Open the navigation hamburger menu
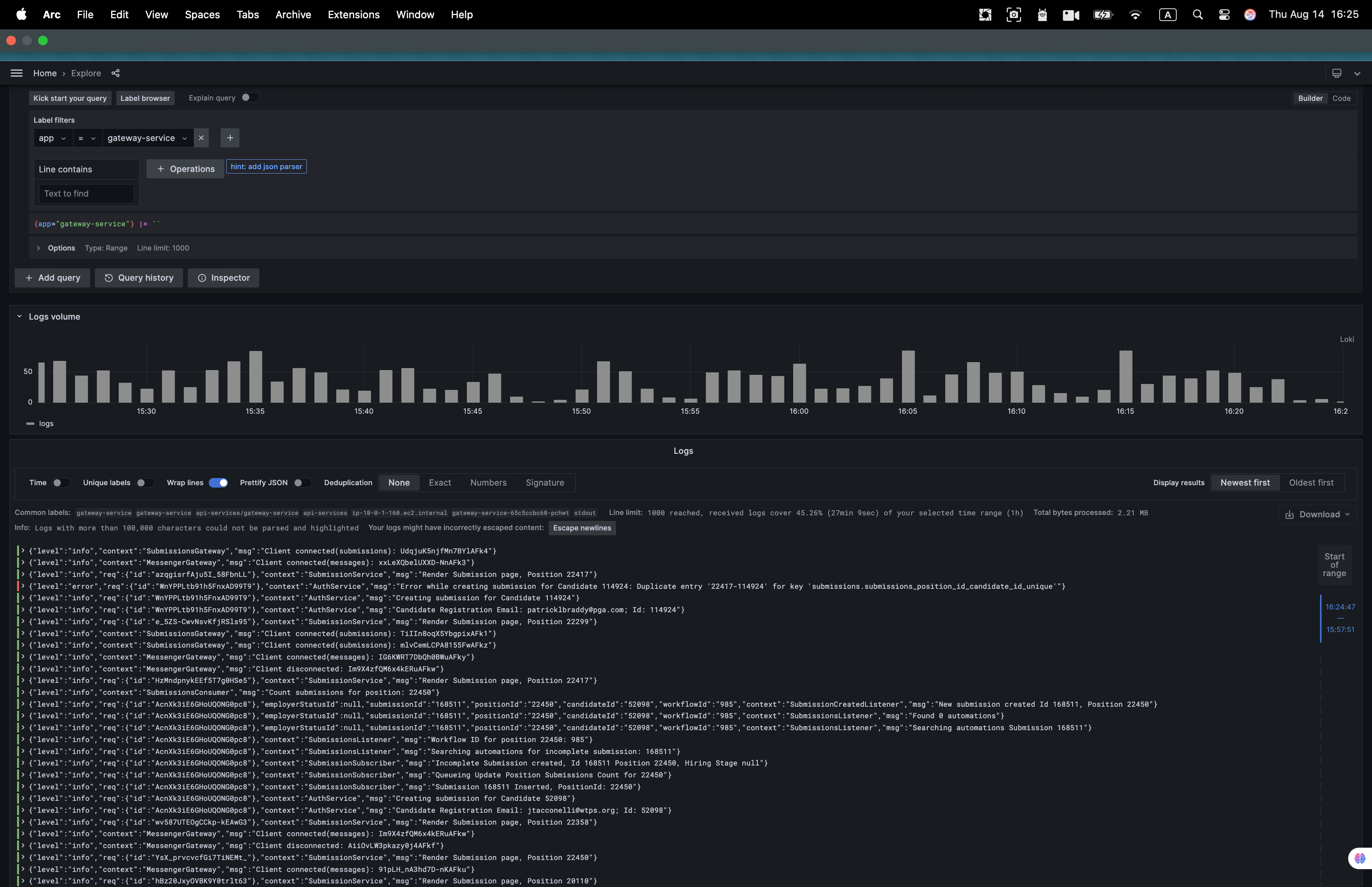The width and height of the screenshot is (1372, 887). coord(17,73)
